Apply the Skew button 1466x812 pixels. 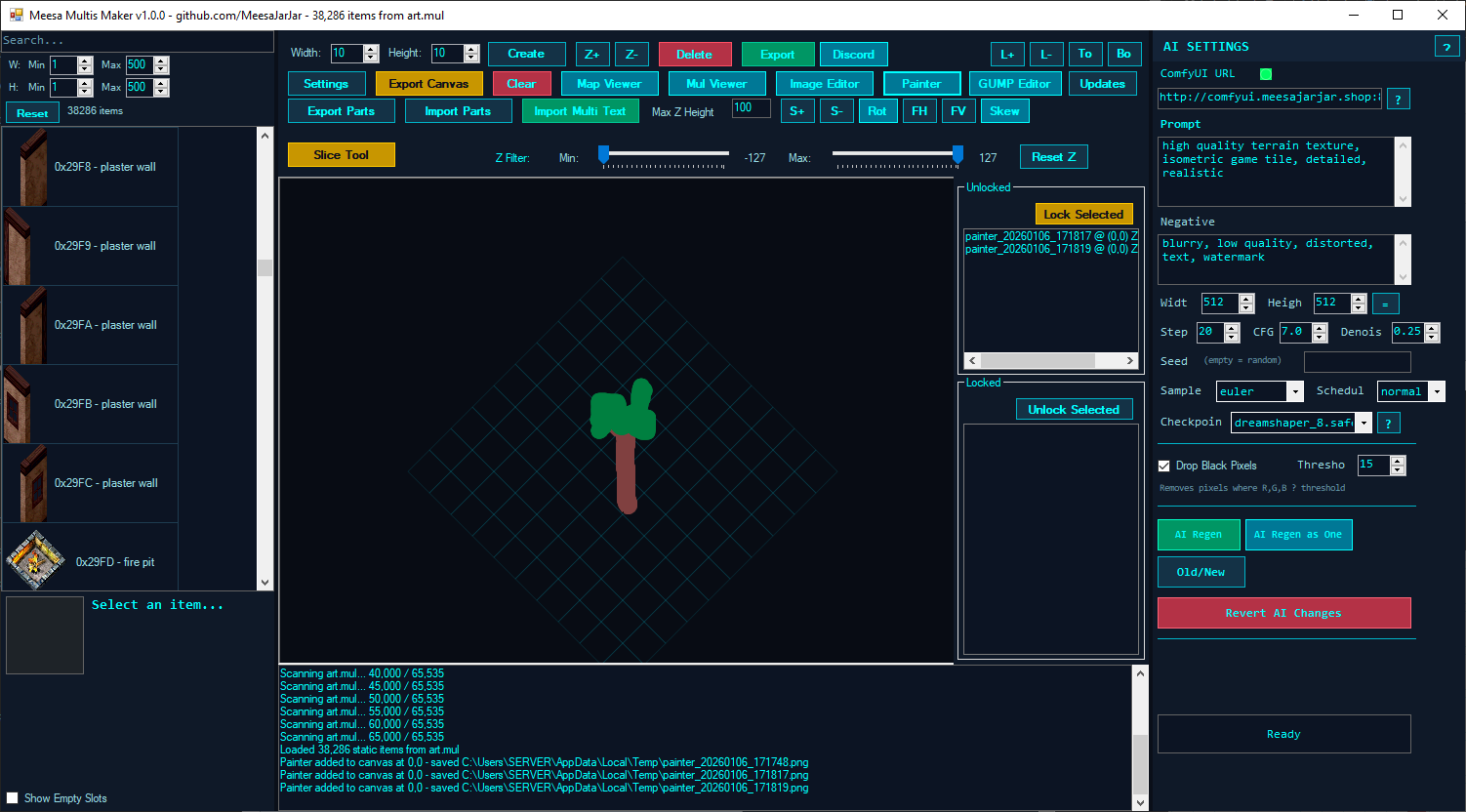click(1004, 111)
